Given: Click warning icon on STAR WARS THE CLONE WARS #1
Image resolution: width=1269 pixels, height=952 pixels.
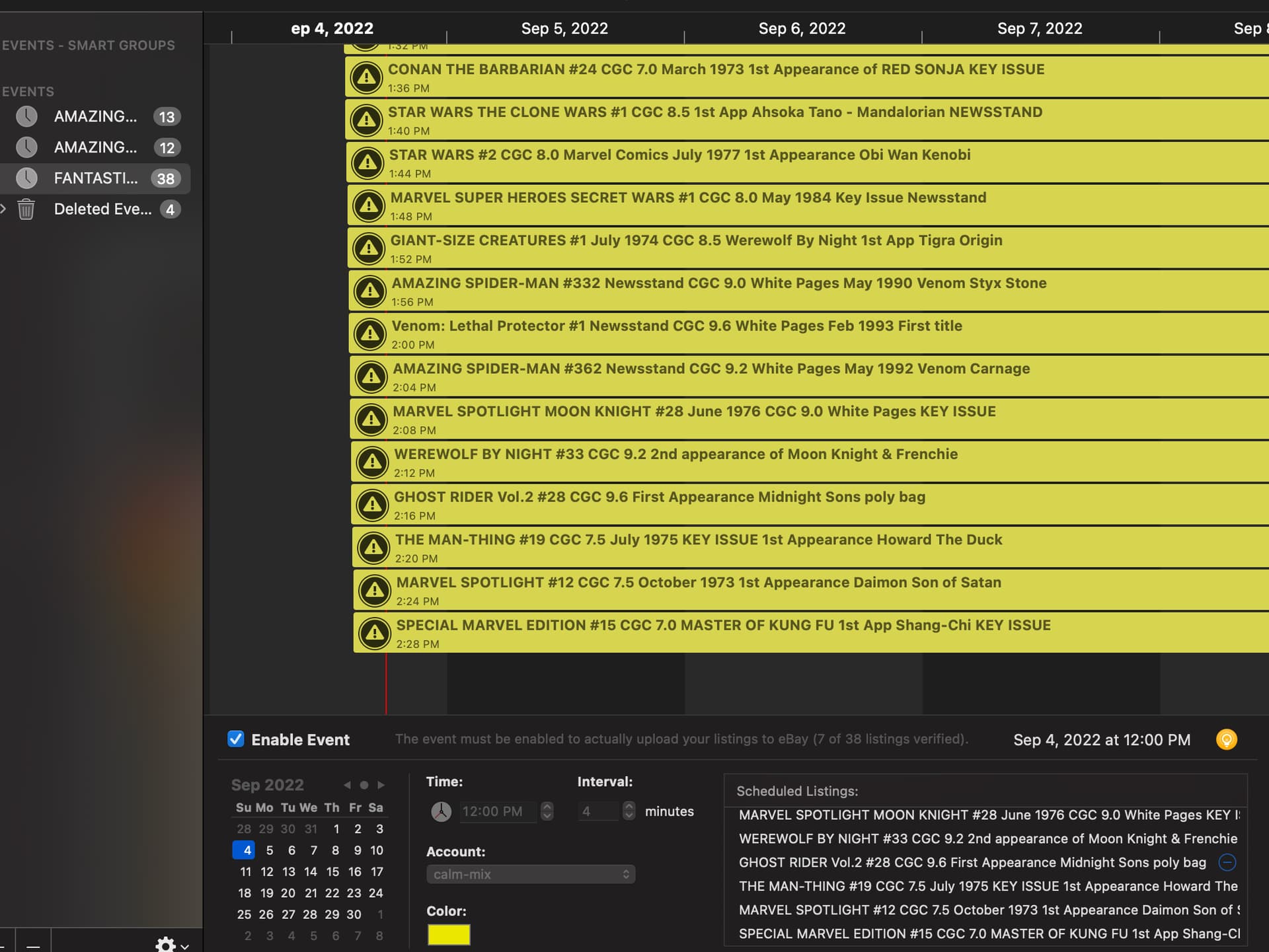Looking at the screenshot, I should click(366, 120).
